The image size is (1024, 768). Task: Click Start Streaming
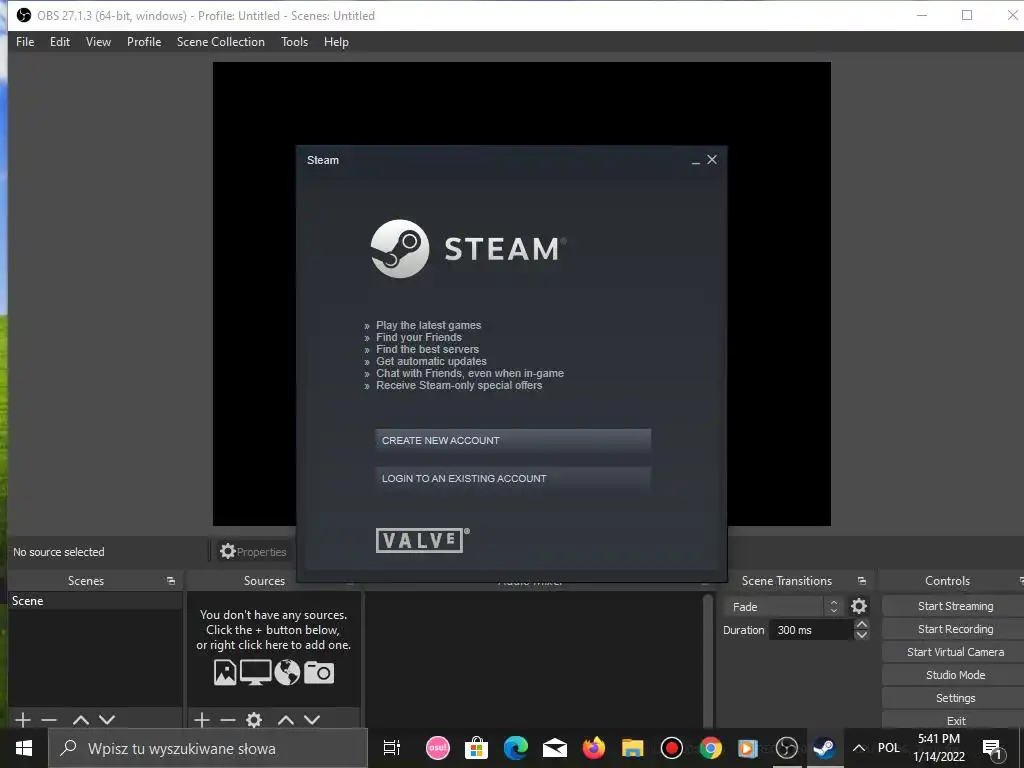coord(955,606)
